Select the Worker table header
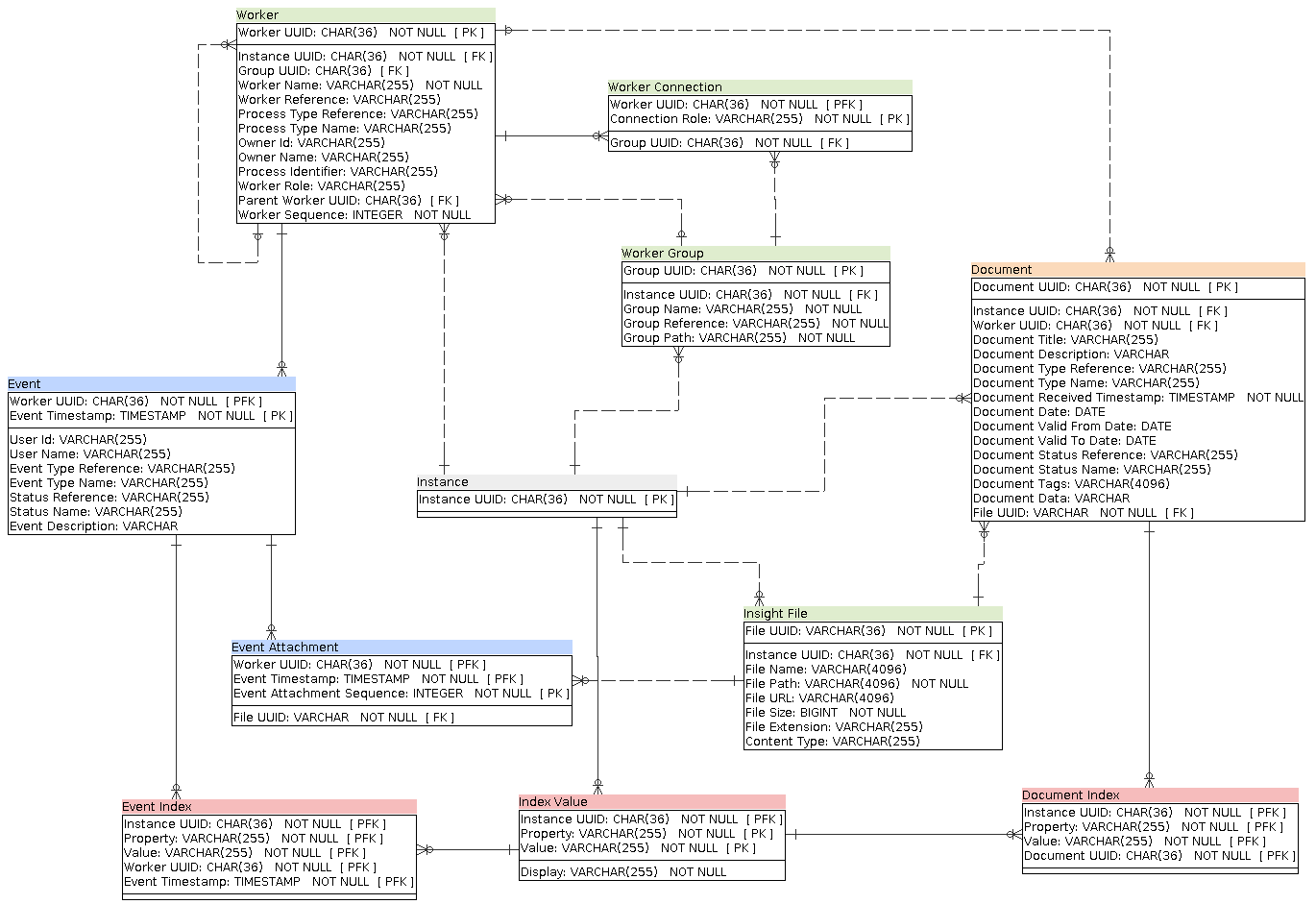Image resolution: width=1316 pixels, height=904 pixels. [259, 14]
